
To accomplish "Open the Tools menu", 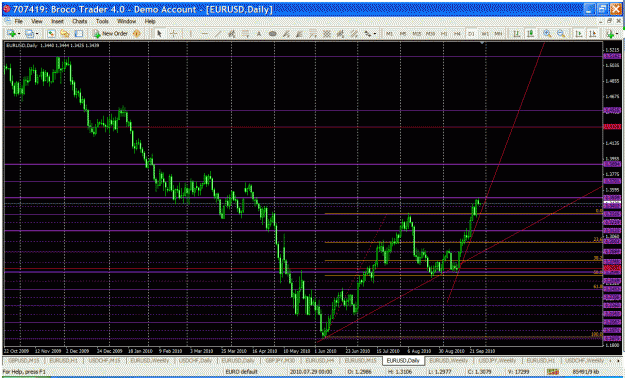I will click(x=102, y=22).
